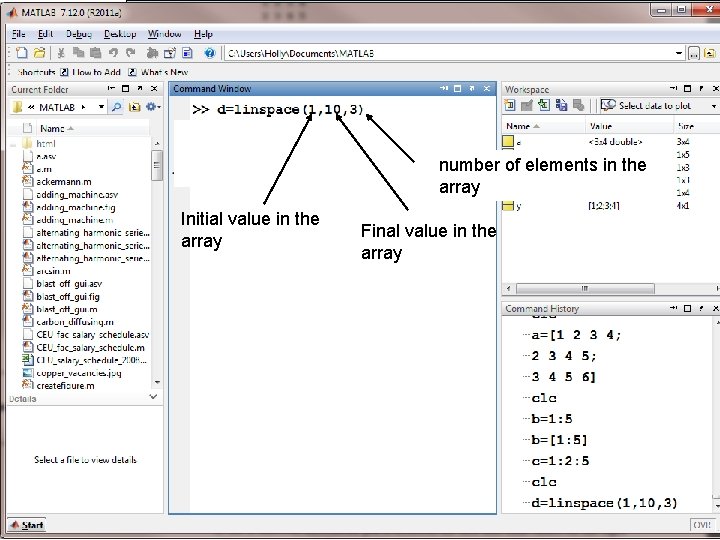Click Import Data icon in Workspace toolbar
Viewport: 720px width, 540px height.
click(x=544, y=106)
